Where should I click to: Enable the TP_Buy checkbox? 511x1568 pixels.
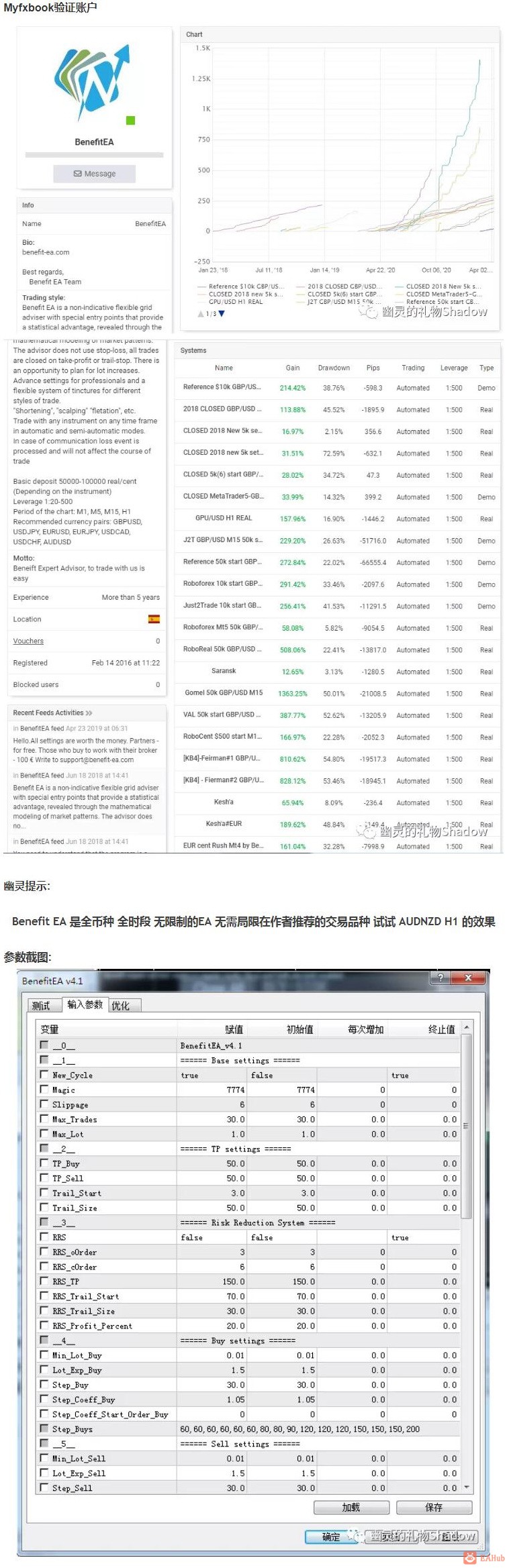44,1163
